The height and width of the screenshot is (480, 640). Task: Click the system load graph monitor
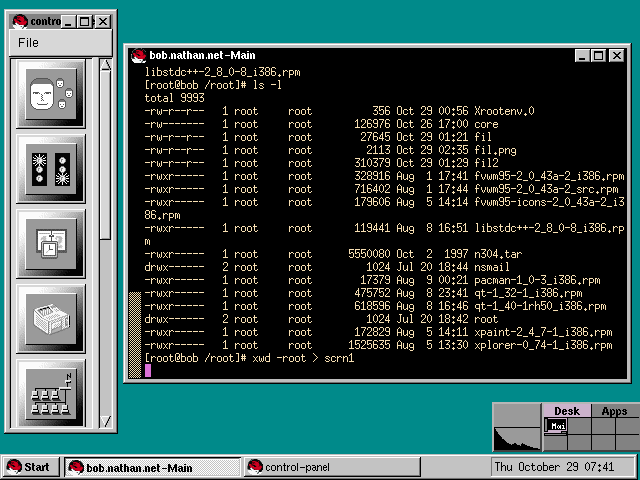[517, 428]
